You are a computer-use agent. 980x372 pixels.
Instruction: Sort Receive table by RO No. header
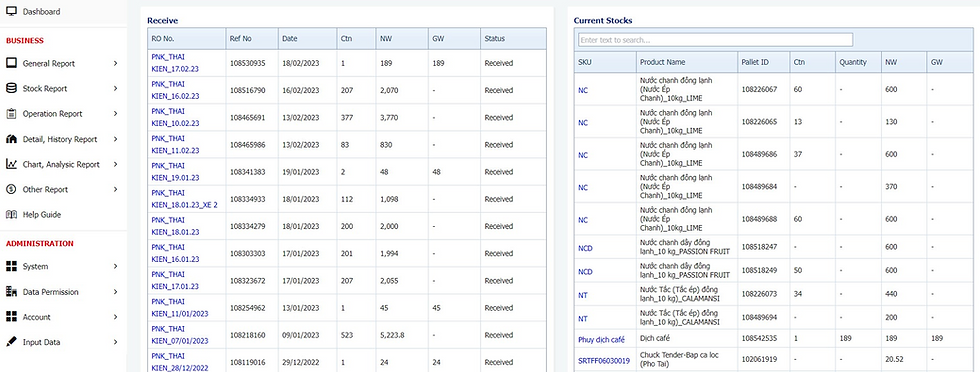(186, 38)
